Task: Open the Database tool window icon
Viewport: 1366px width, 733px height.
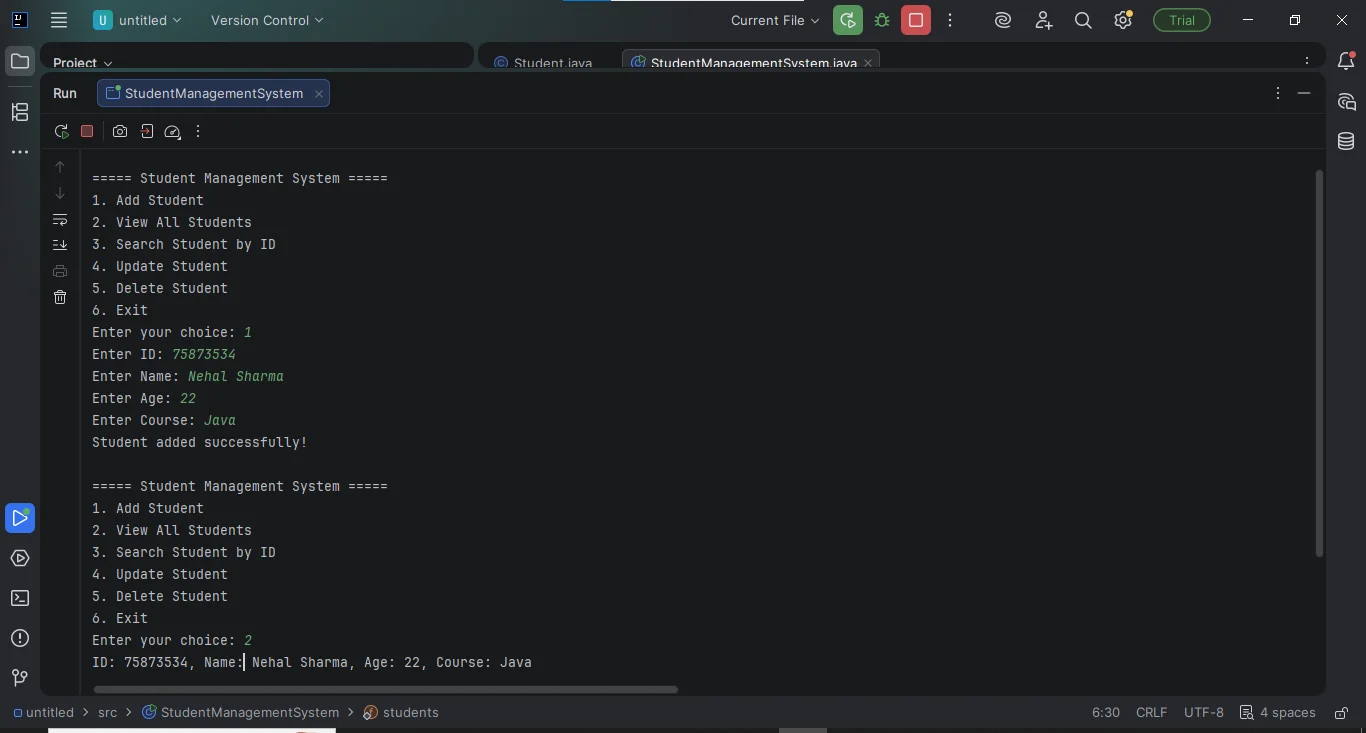Action: [1346, 142]
